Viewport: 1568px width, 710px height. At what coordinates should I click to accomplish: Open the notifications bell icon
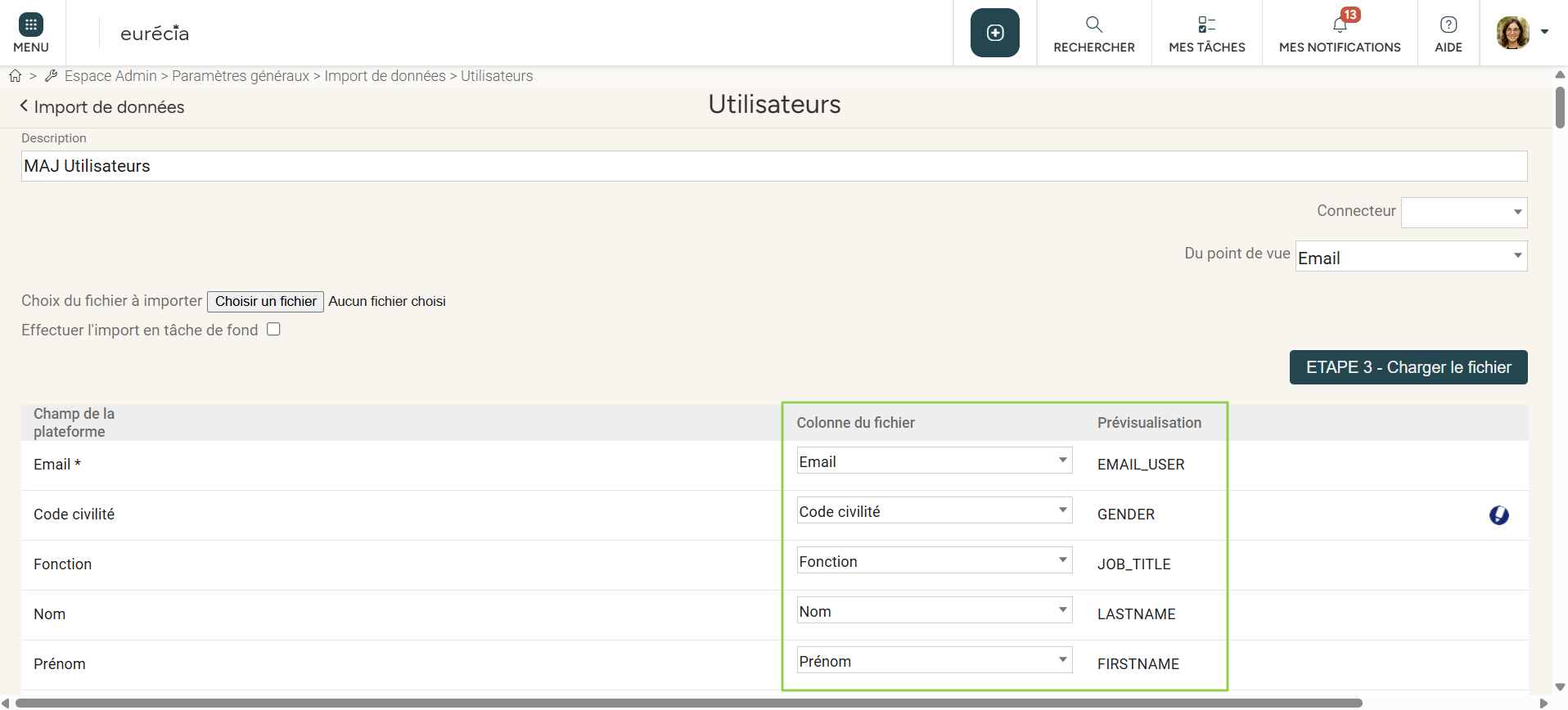[1340, 25]
